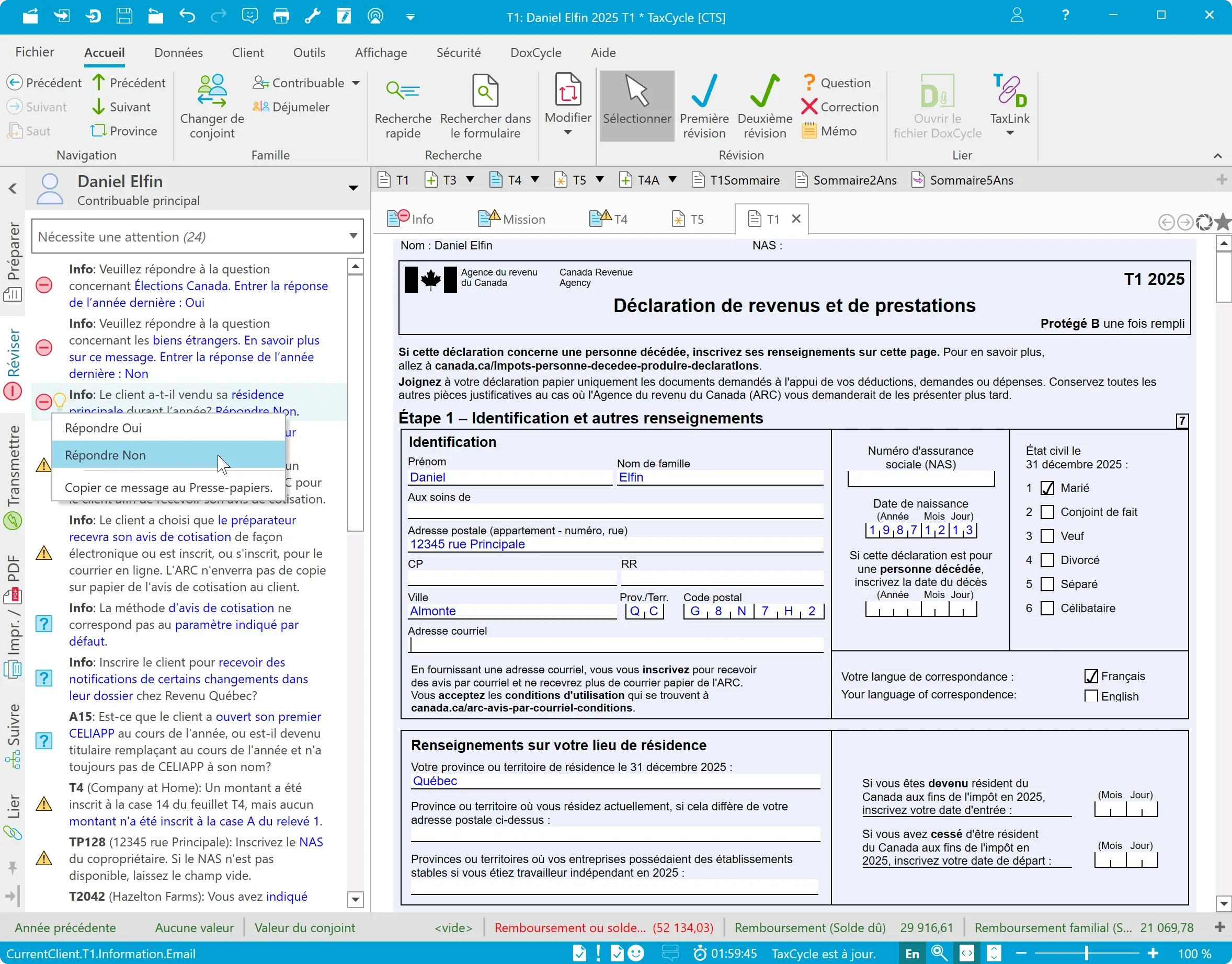Viewport: 1232px width, 964px height.
Task: Click the Deuxième révision green checkmark
Action: click(765, 91)
